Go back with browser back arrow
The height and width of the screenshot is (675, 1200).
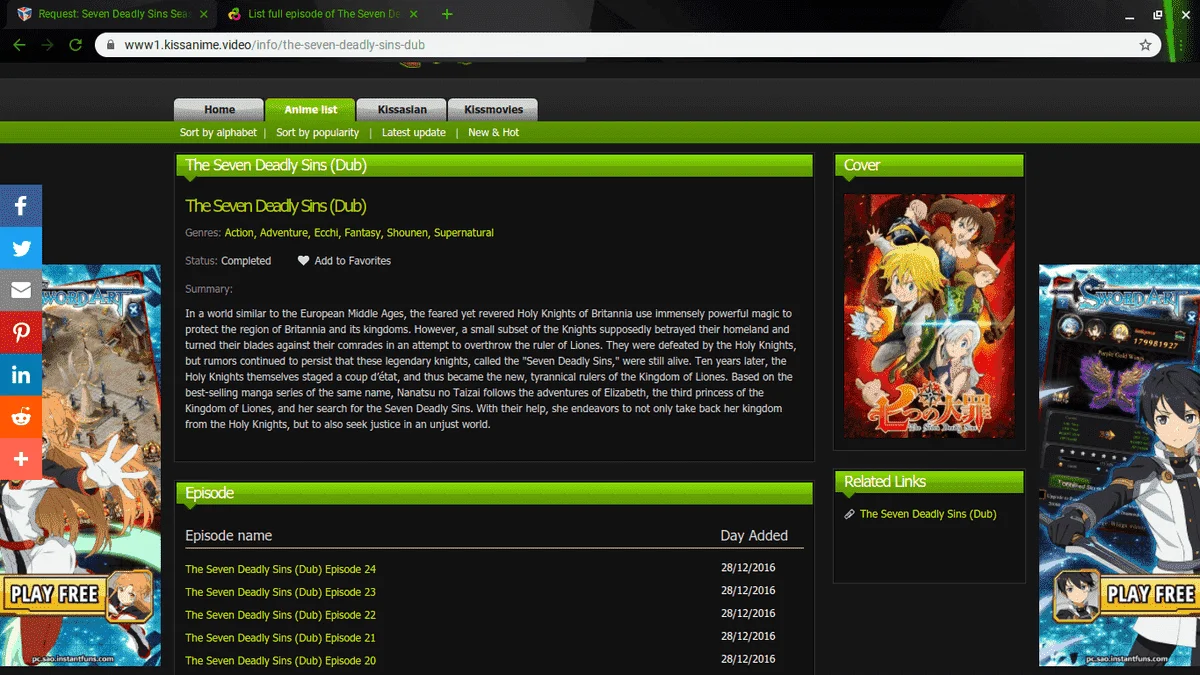(19, 45)
